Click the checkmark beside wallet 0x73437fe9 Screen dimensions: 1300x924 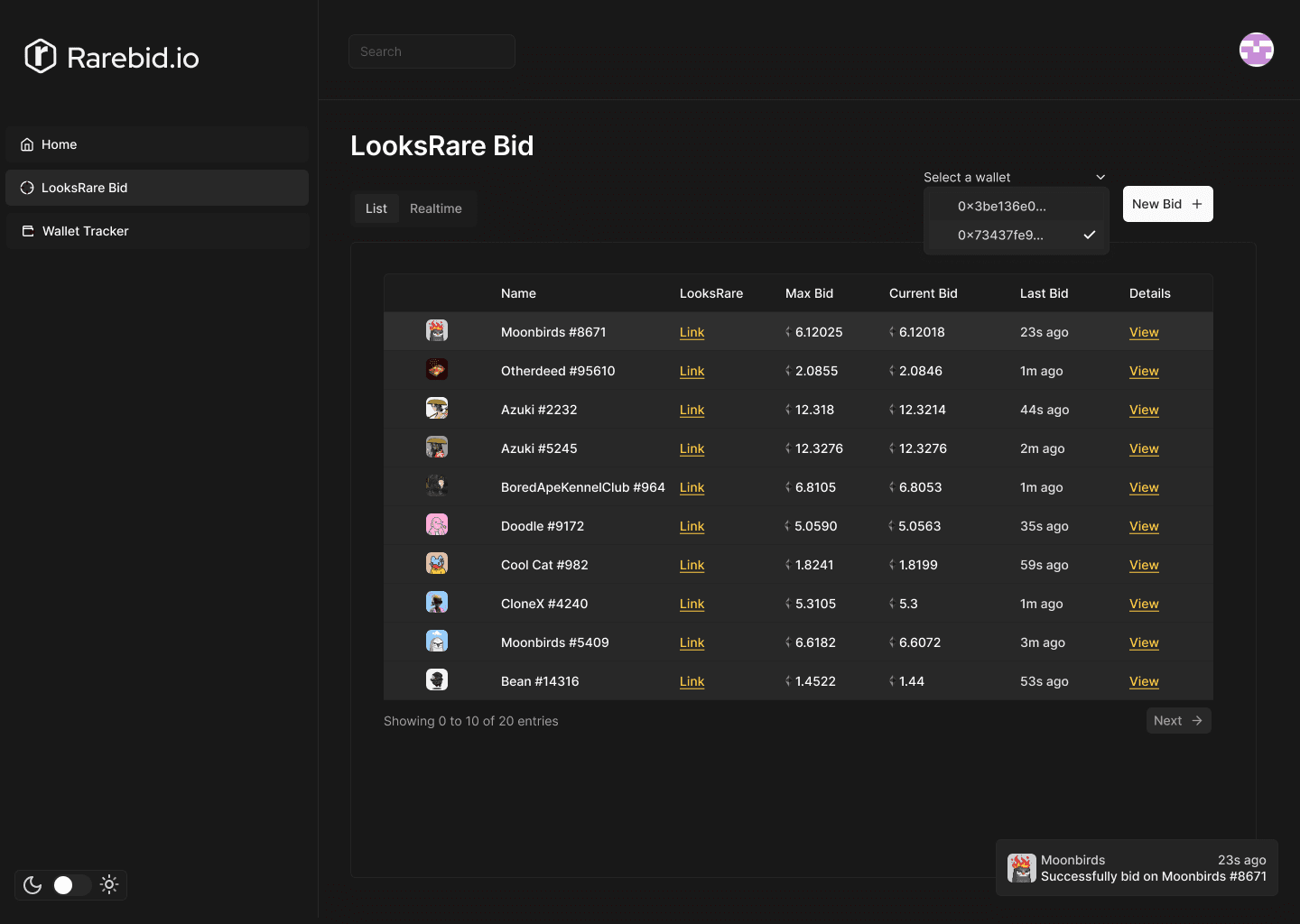point(1090,235)
